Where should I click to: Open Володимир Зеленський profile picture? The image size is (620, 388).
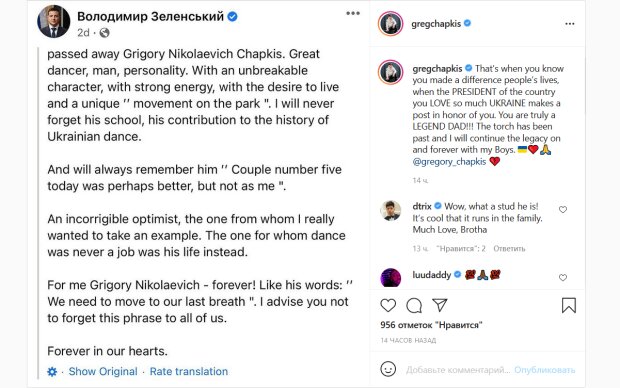(x=53, y=22)
